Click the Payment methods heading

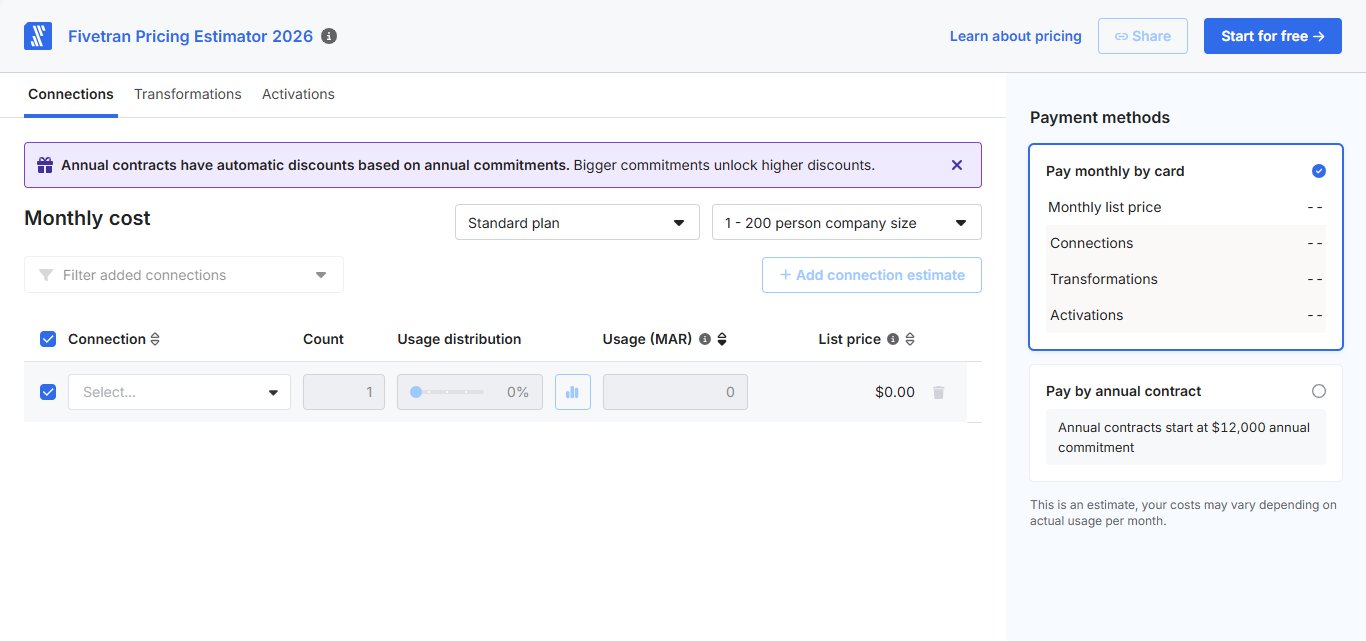(x=1100, y=117)
